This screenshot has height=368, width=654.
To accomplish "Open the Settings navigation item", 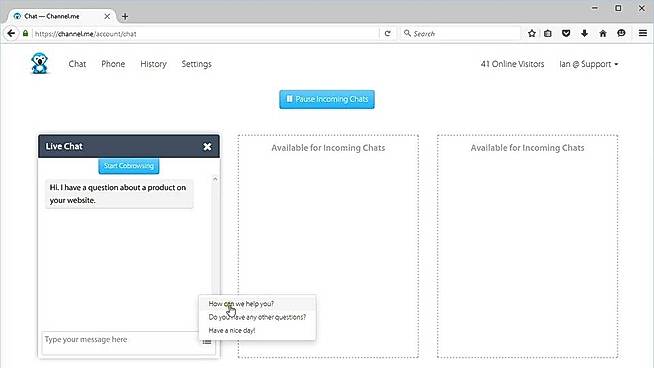I will (x=196, y=64).
